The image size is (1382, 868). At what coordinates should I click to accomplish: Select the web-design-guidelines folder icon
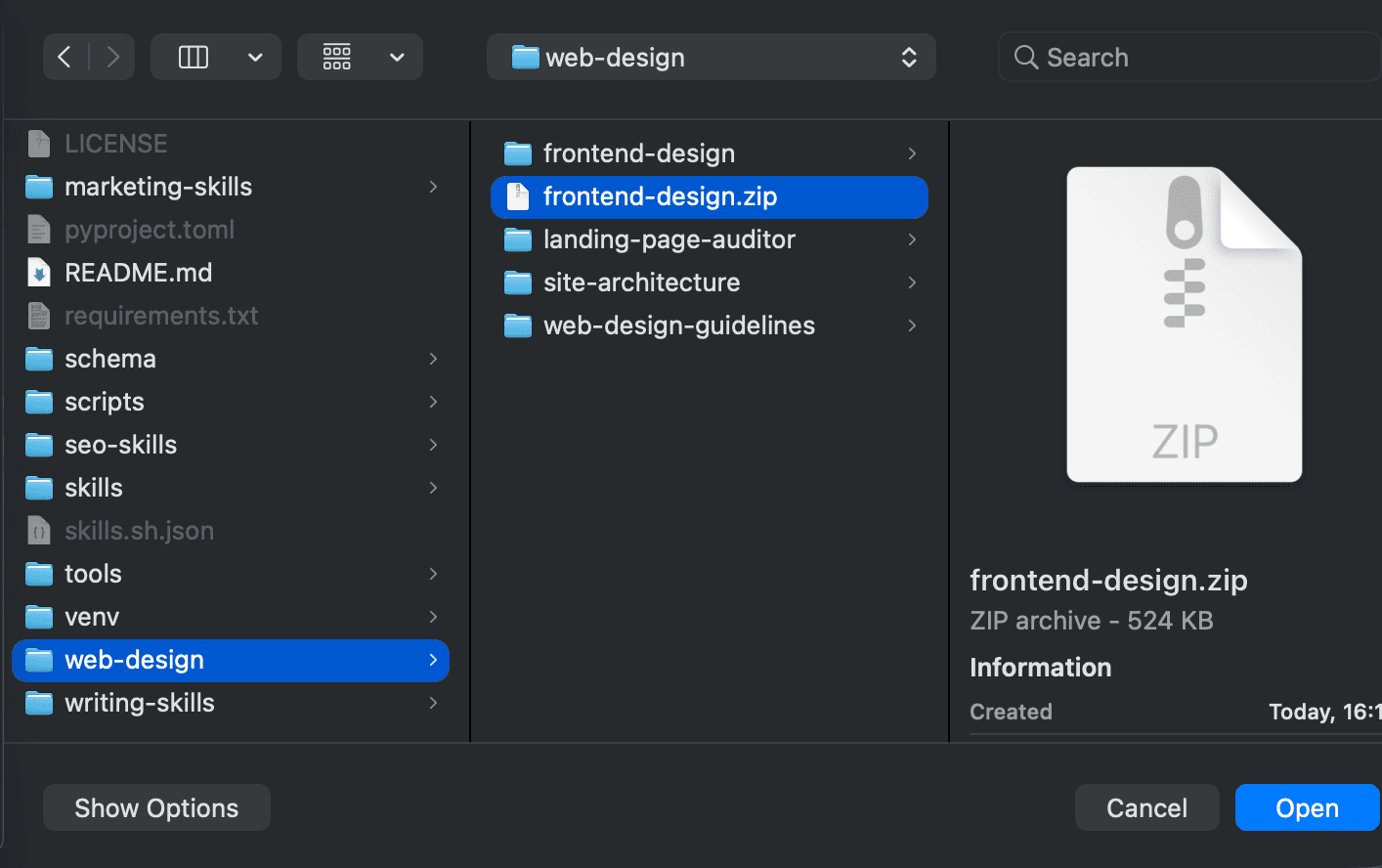(518, 325)
